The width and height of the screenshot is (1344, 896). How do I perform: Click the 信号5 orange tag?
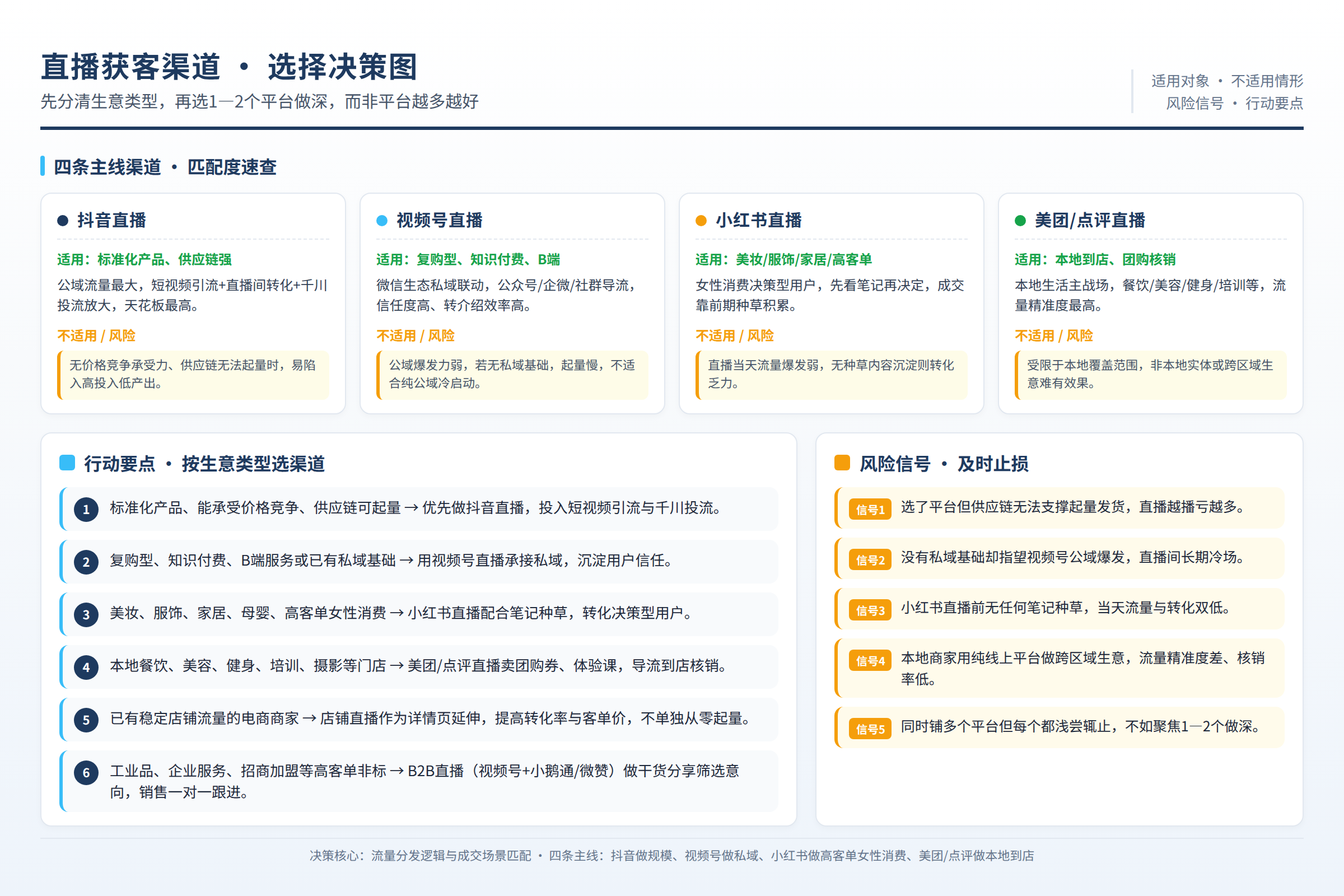click(870, 729)
